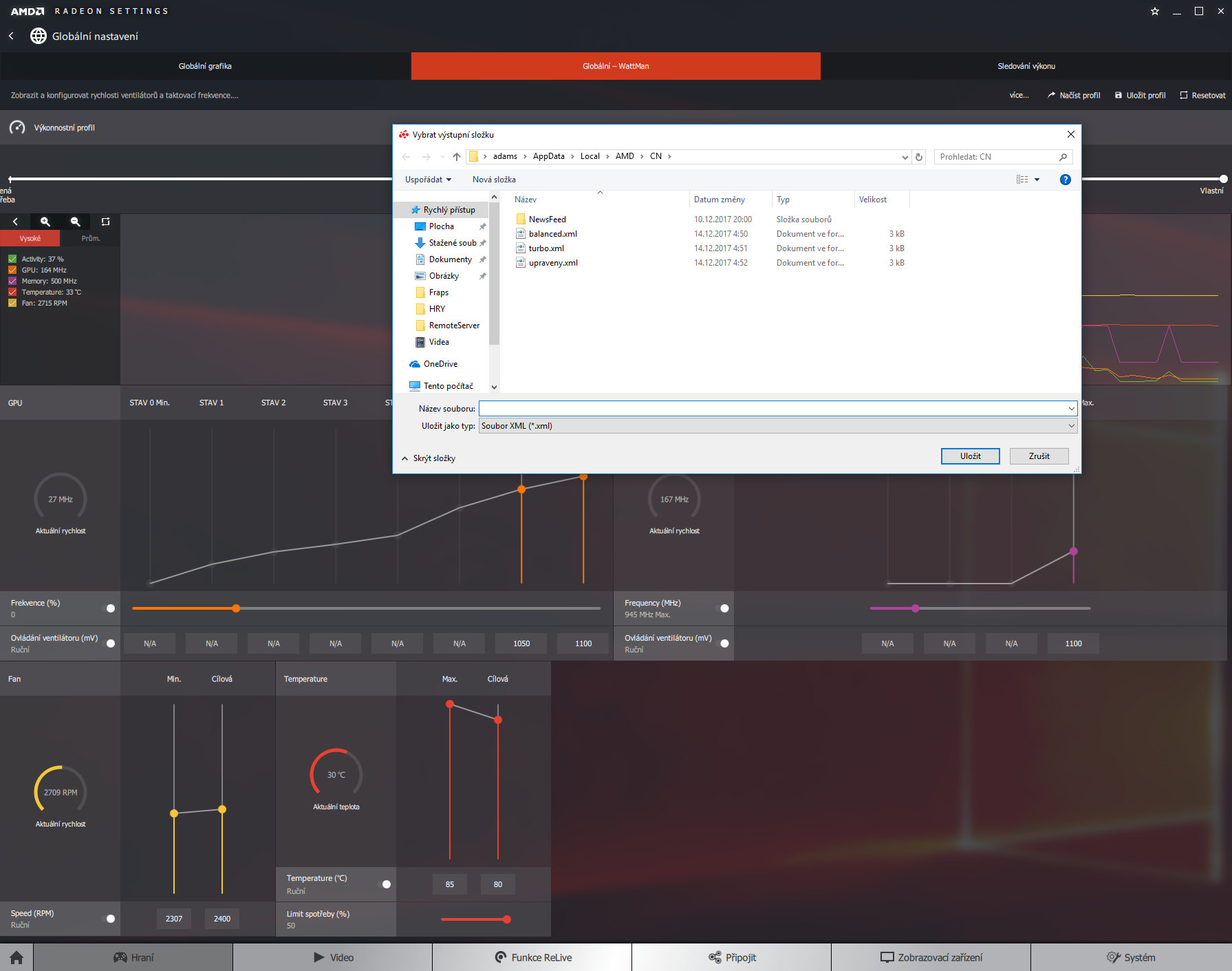Click the Zrušit button

1039,456
